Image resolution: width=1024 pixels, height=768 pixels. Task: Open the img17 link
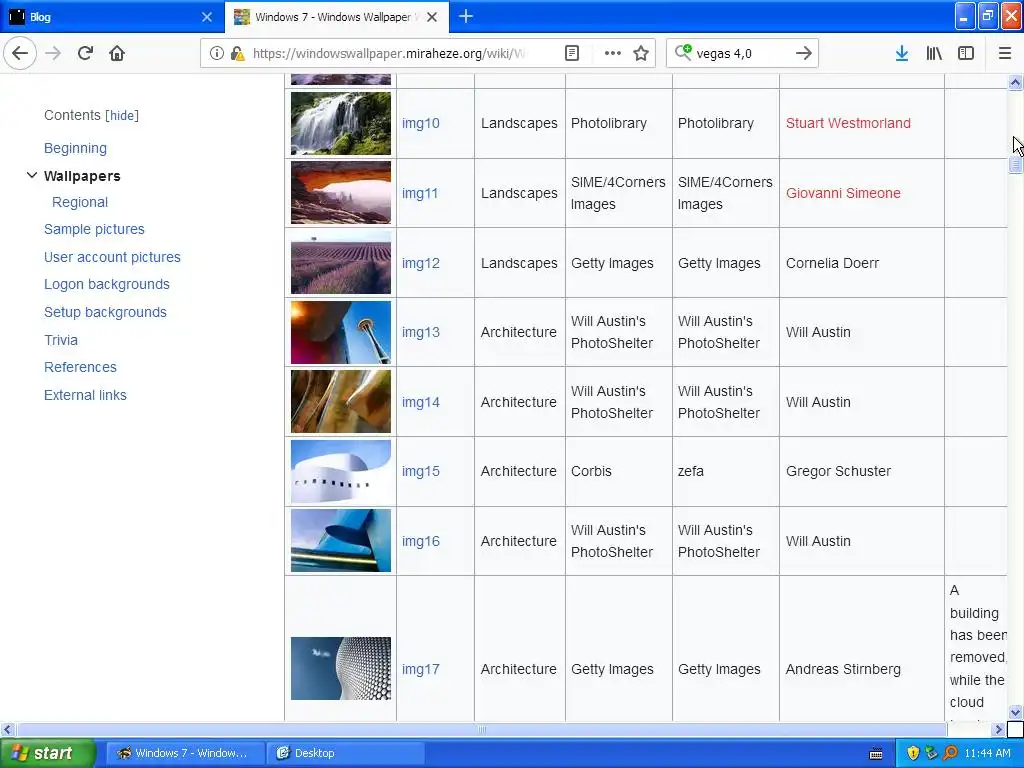tap(421, 669)
